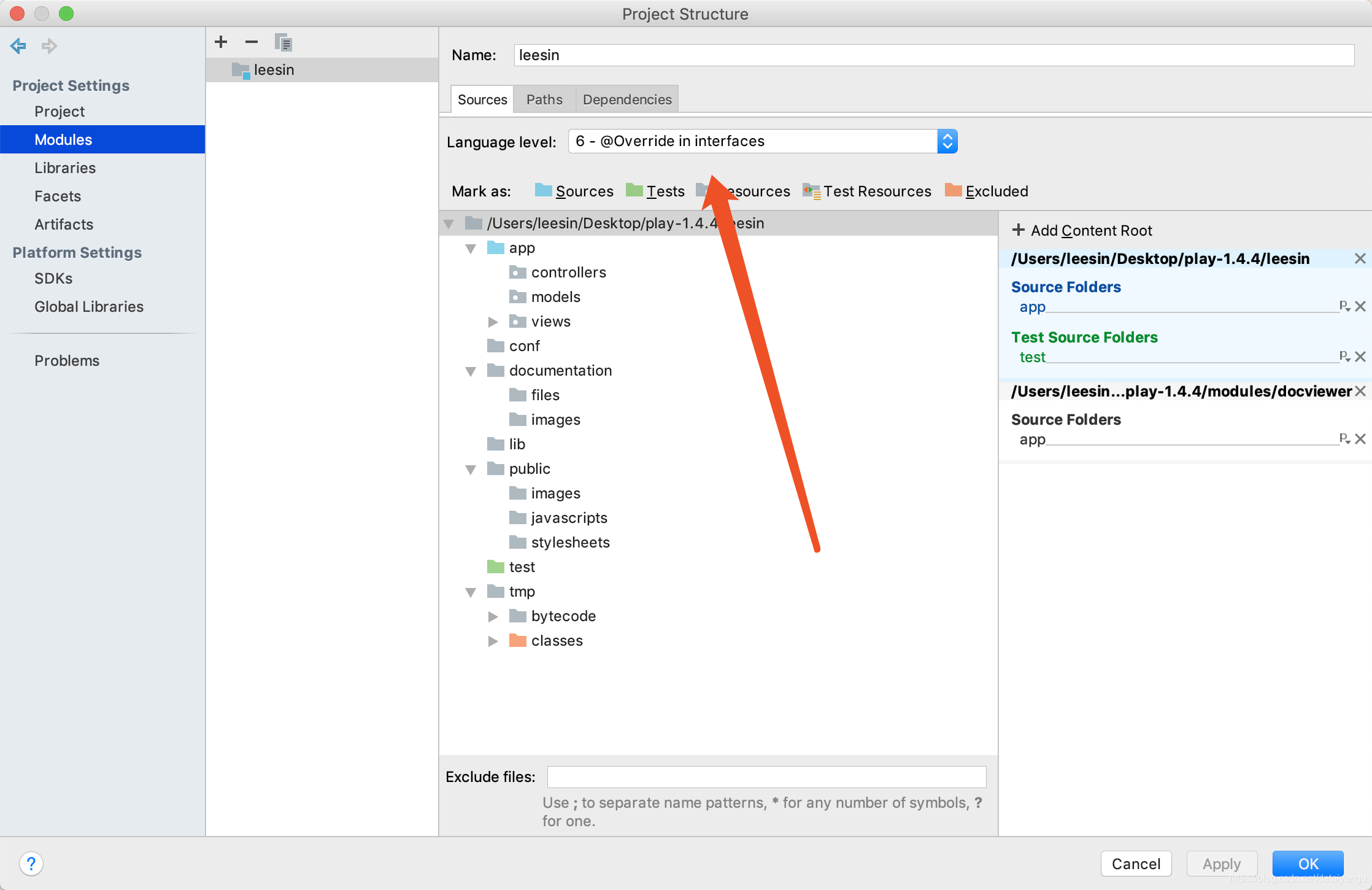
Task: Click the minus icon to remove module
Action: [252, 42]
